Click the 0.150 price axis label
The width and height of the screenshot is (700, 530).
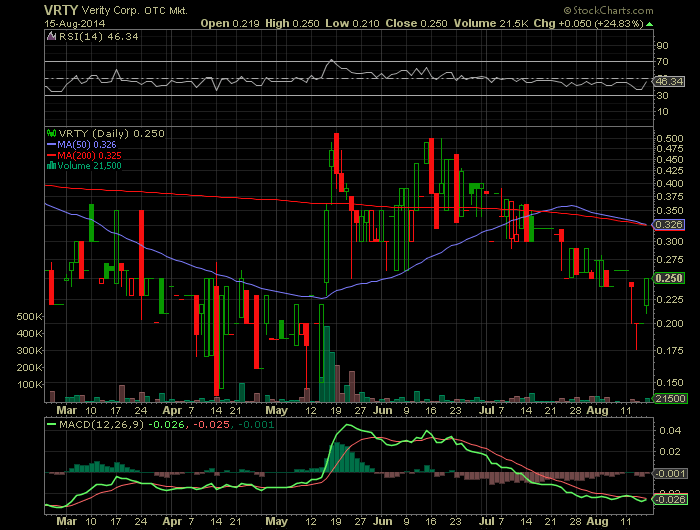click(670, 383)
